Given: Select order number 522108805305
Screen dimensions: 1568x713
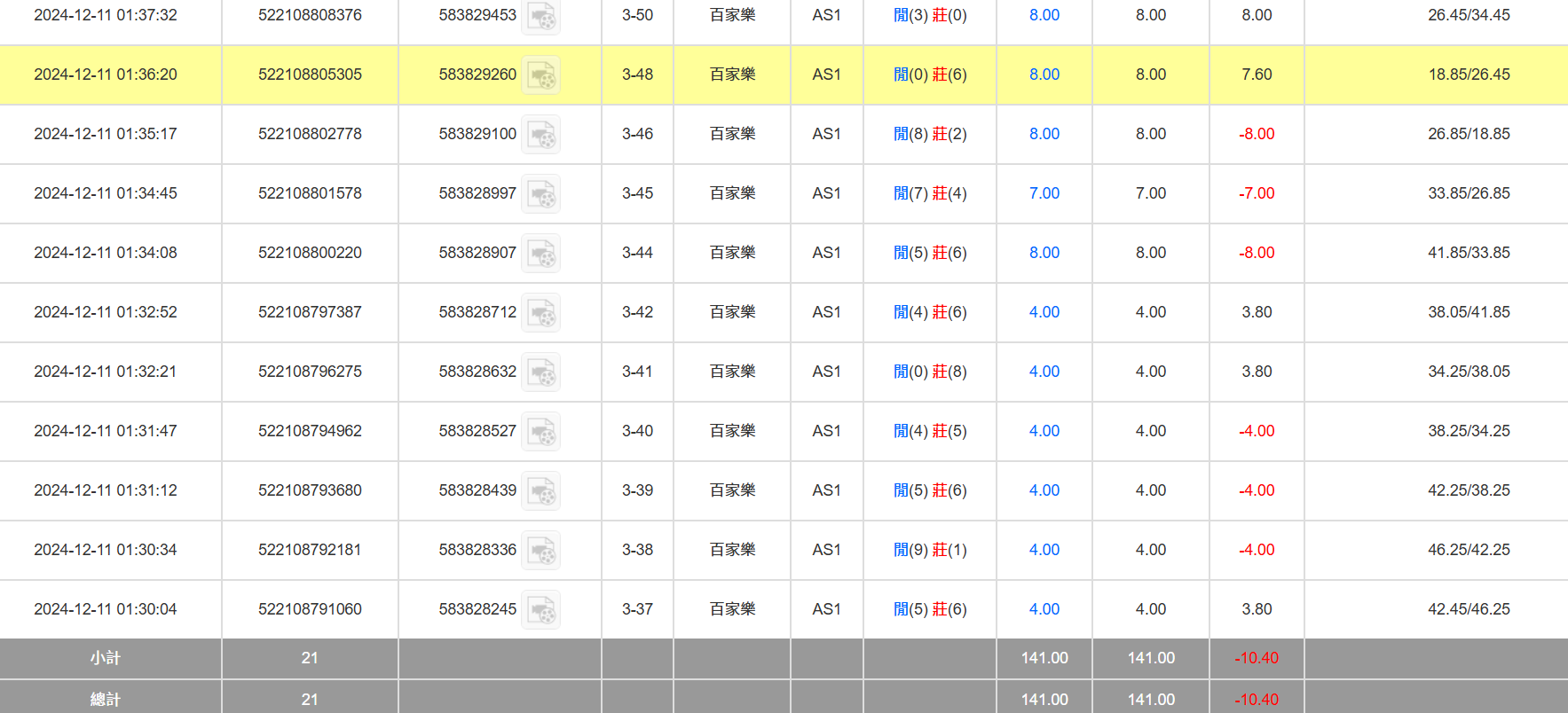Looking at the screenshot, I should click(310, 74).
